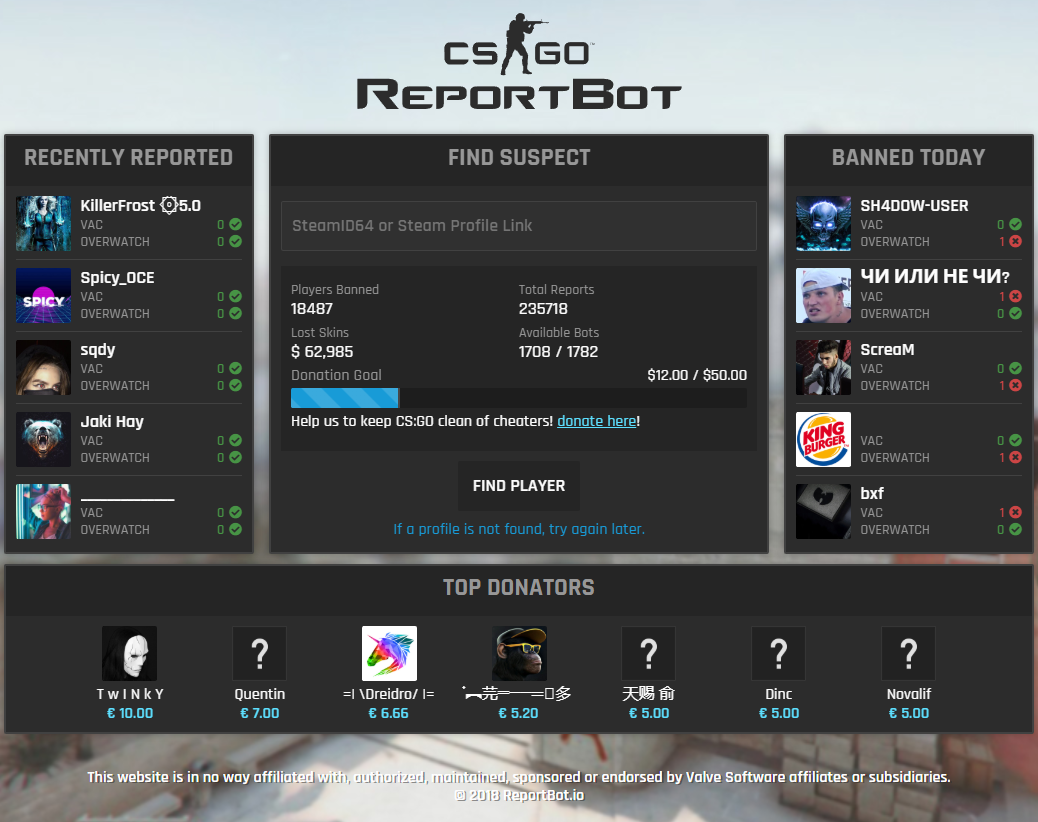Follow the 'donate here' link

click(596, 421)
